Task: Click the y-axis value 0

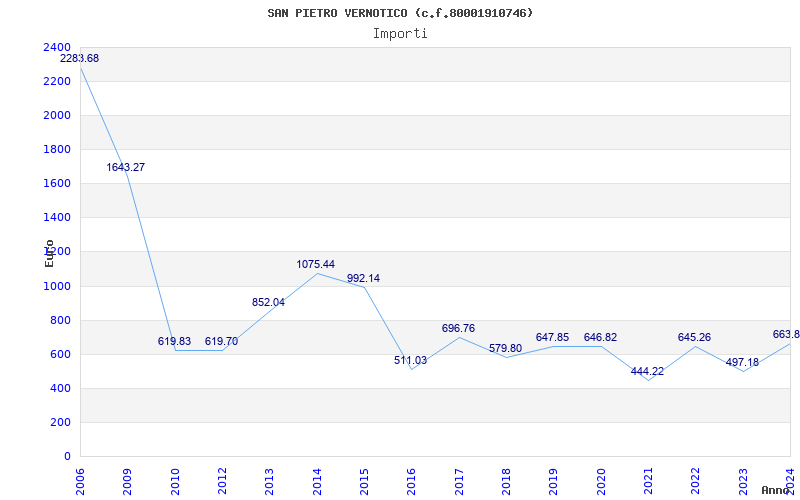Action: coord(67,457)
